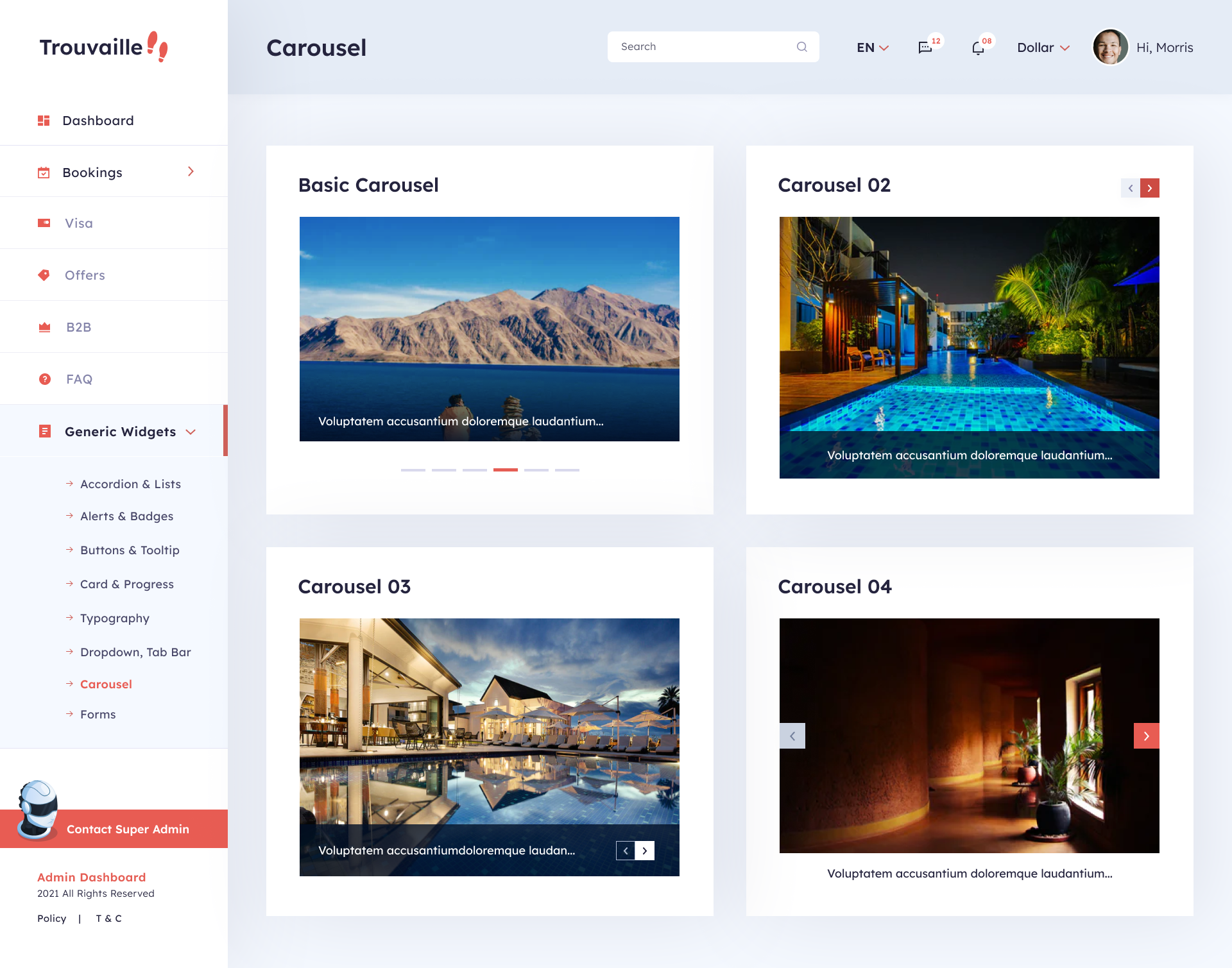Expand the Bookings menu chevron

(x=191, y=171)
